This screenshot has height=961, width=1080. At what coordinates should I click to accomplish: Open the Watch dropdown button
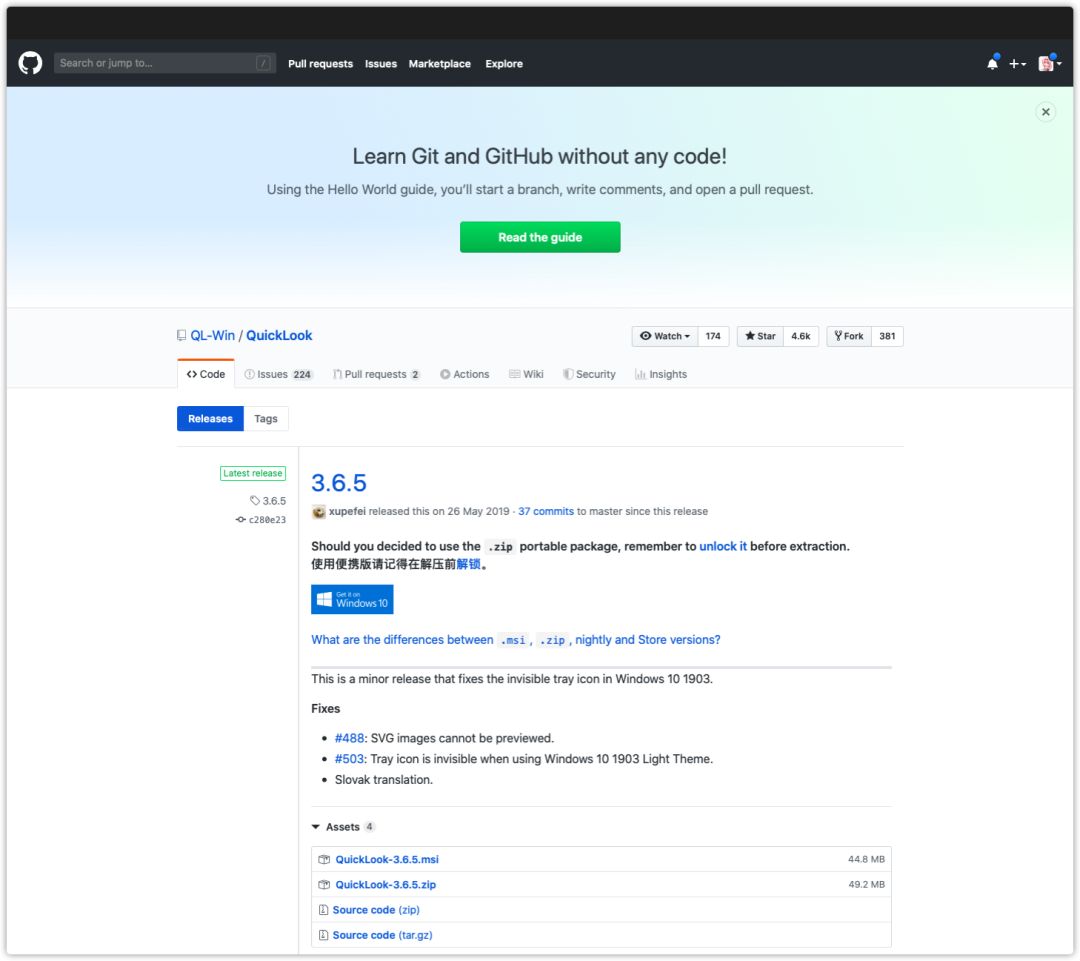[x=665, y=336]
